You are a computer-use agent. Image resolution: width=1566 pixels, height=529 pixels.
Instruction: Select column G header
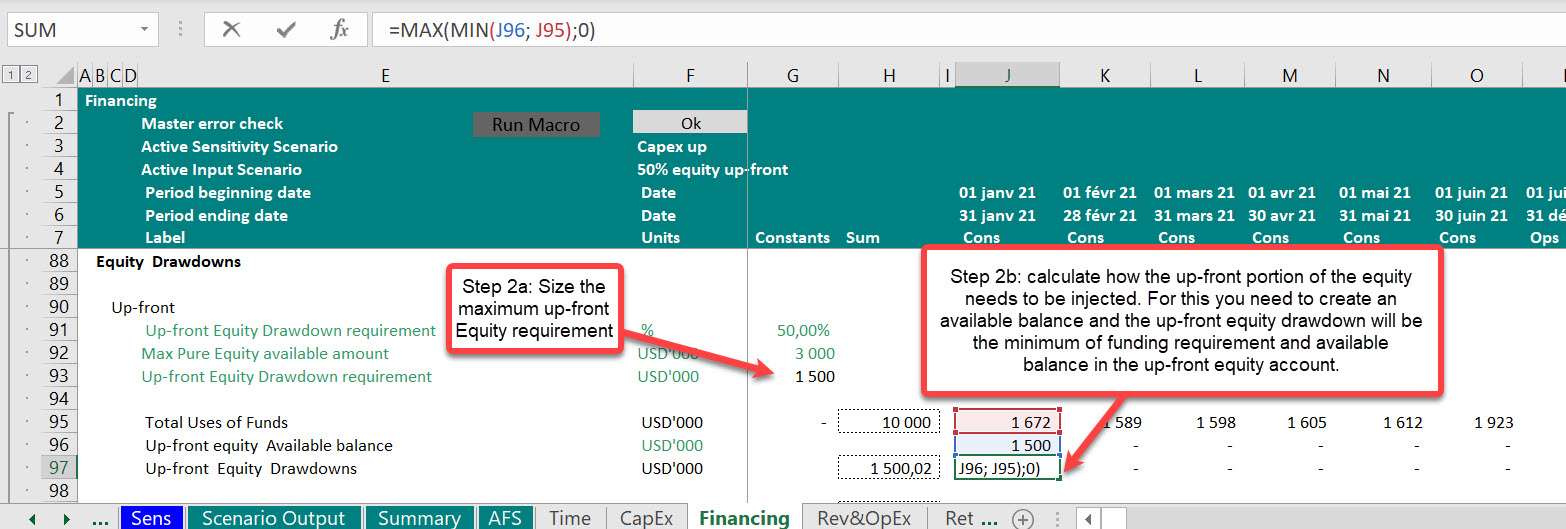(x=793, y=75)
